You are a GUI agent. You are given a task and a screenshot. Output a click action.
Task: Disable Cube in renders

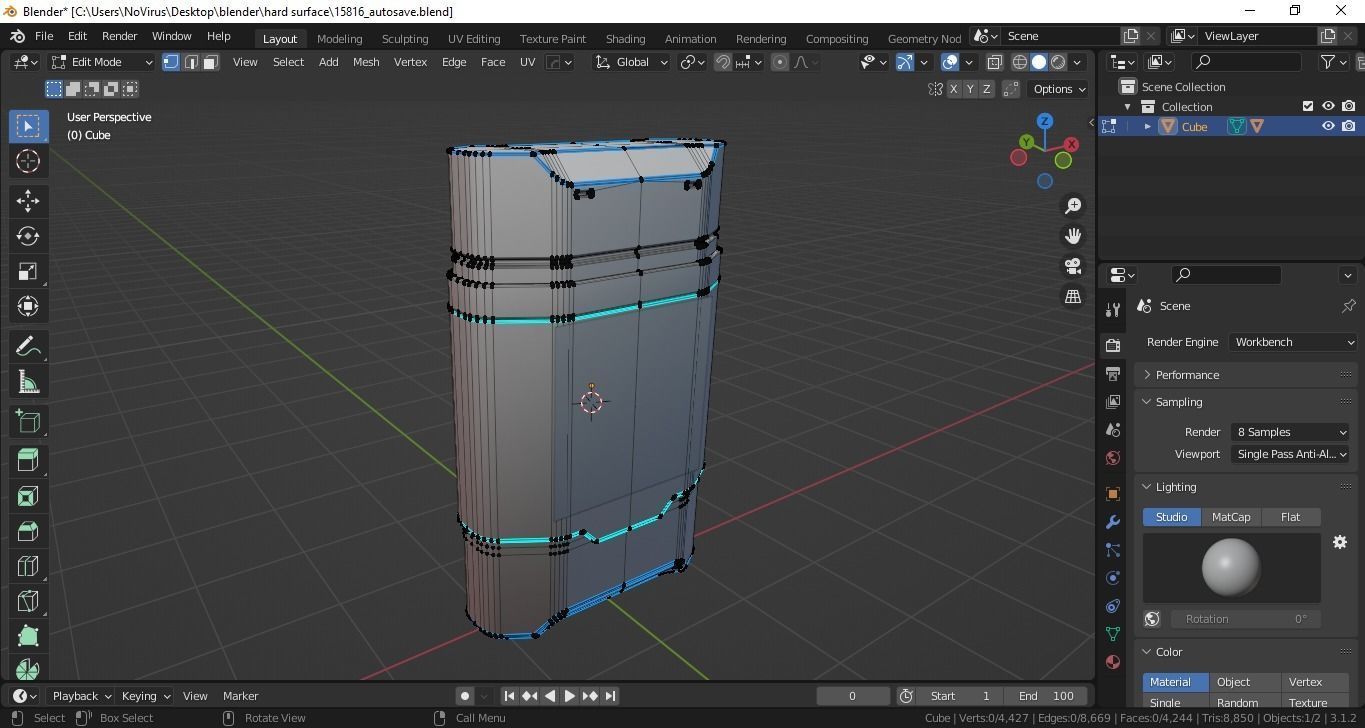[1348, 126]
